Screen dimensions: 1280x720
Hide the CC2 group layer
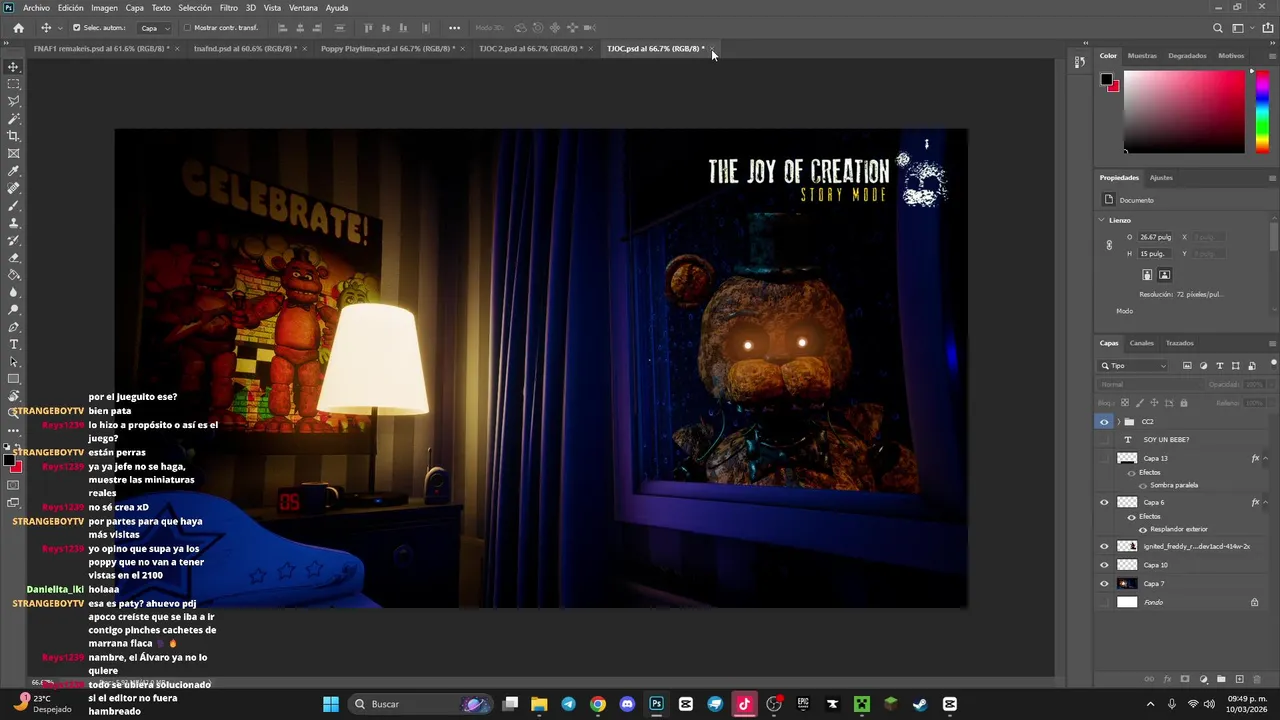click(x=1104, y=422)
